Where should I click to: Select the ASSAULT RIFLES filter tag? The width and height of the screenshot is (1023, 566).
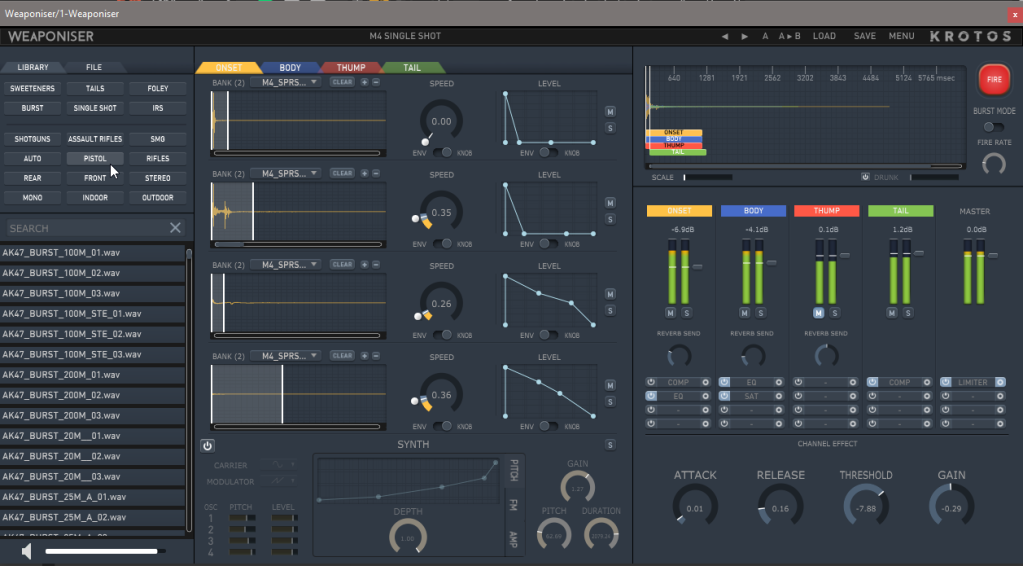pyautogui.click(x=95, y=139)
